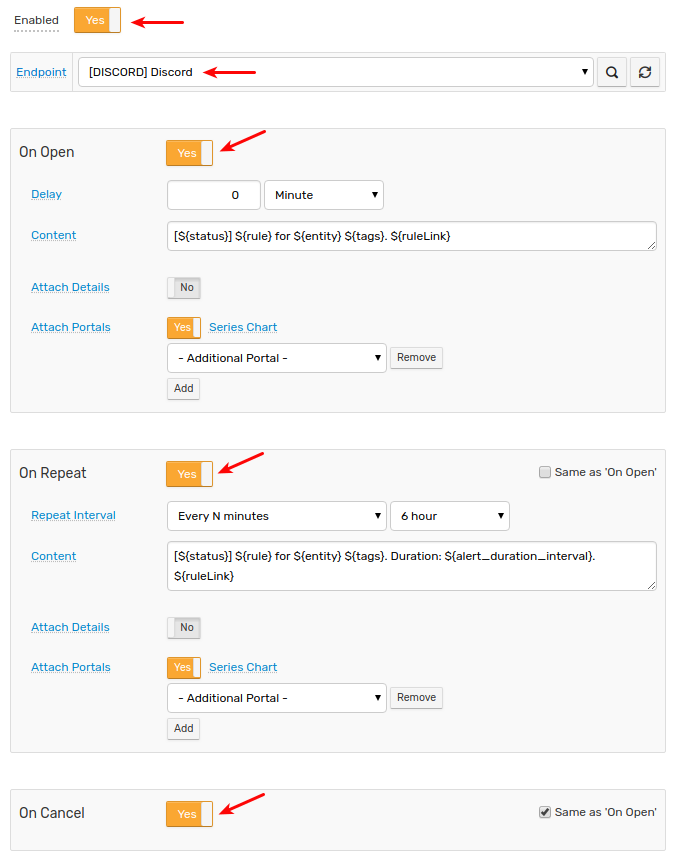Click the Delay value input field
Image resolution: width=678 pixels, height=865 pixels.
coord(214,195)
